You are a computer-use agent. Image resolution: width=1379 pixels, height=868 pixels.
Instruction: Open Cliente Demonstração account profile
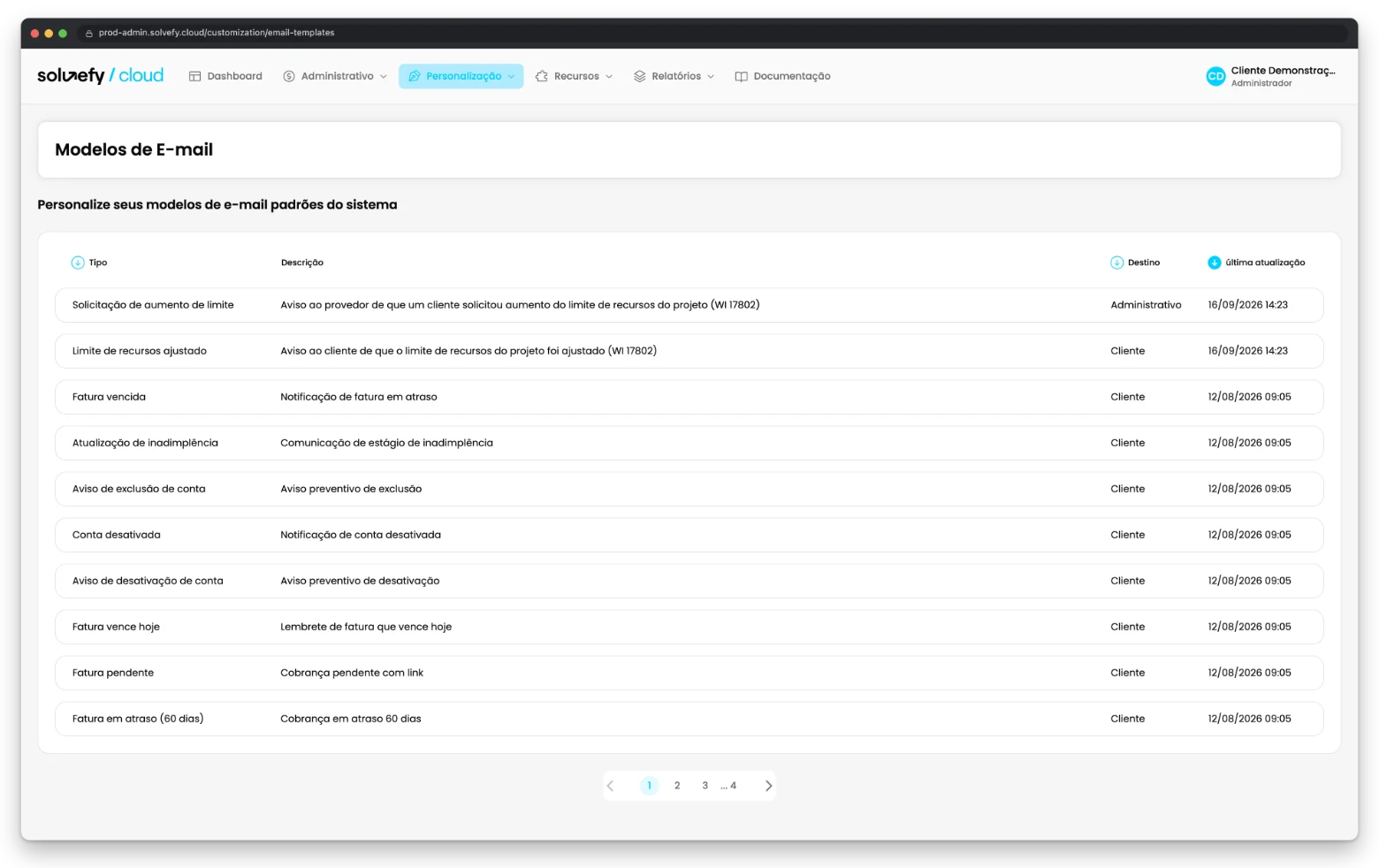coord(1271,76)
